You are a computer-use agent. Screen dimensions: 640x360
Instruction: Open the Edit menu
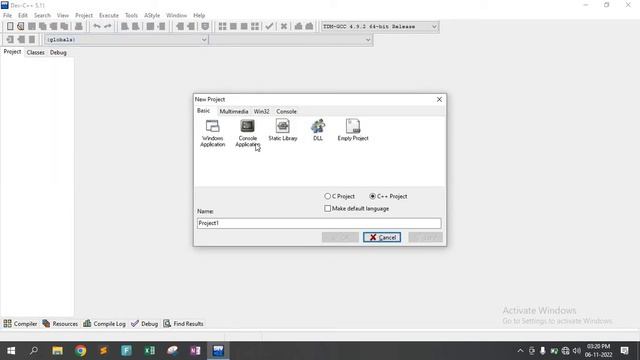point(22,15)
